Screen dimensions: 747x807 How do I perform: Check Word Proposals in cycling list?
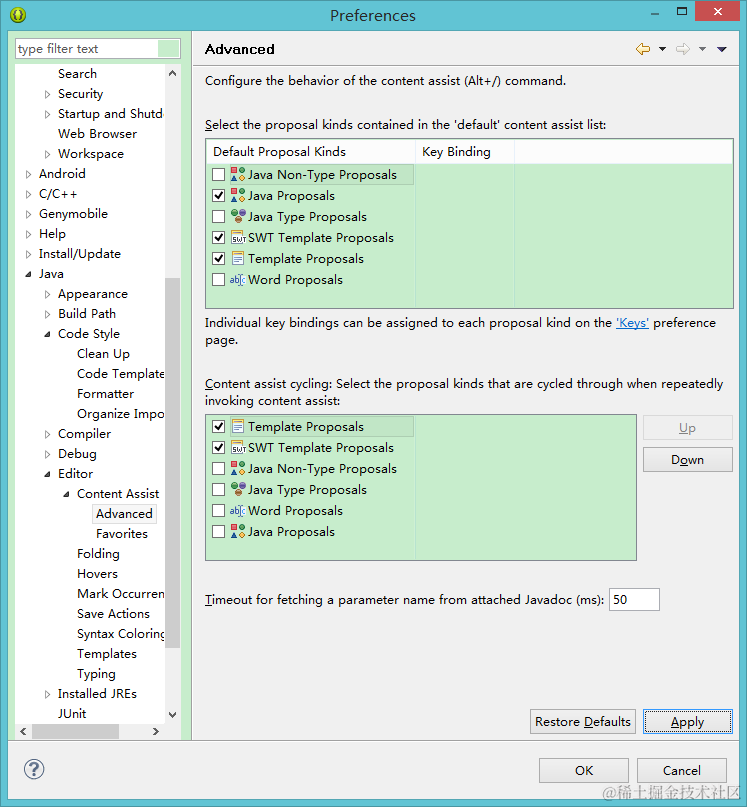pos(218,511)
